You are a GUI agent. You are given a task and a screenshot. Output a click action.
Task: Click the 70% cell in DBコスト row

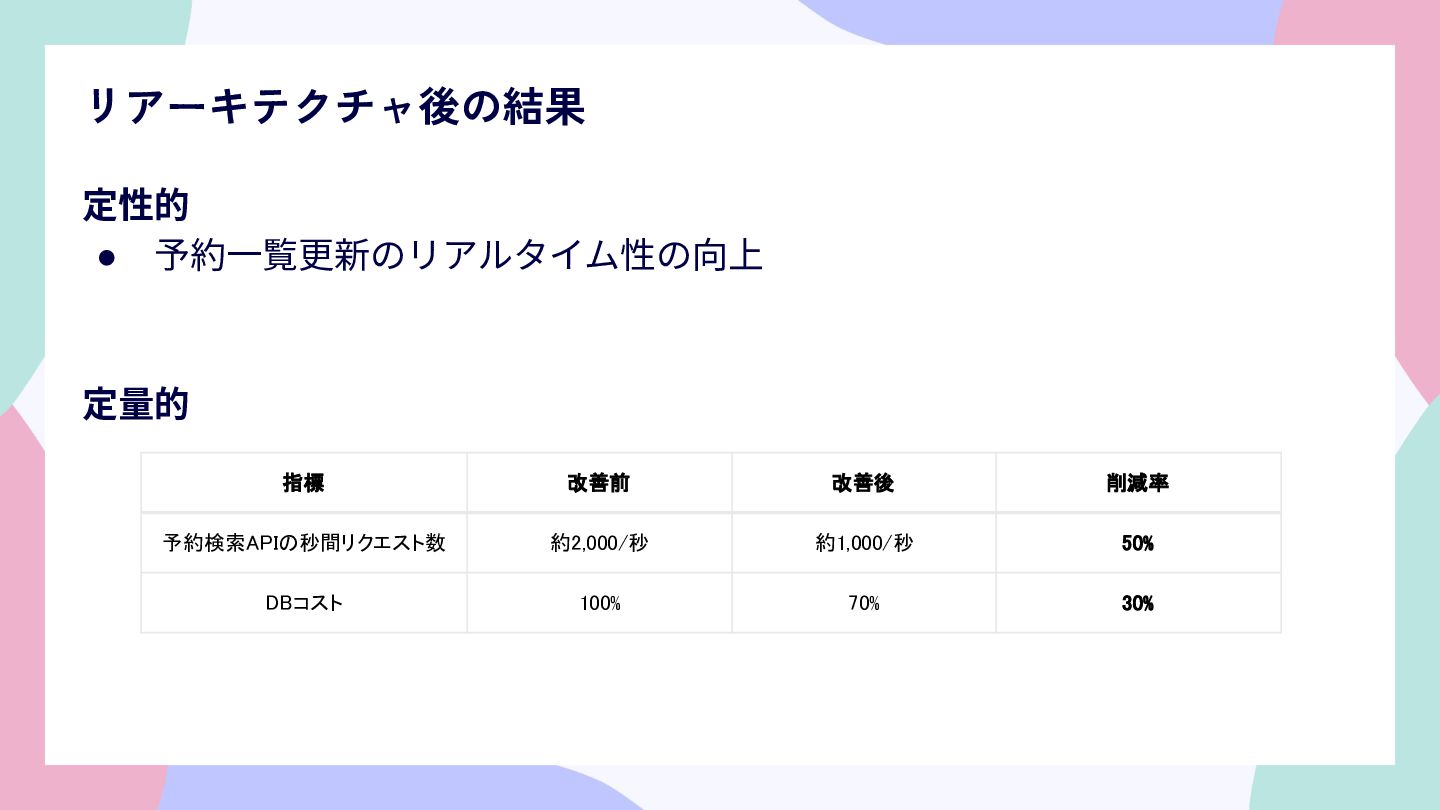coord(863,603)
